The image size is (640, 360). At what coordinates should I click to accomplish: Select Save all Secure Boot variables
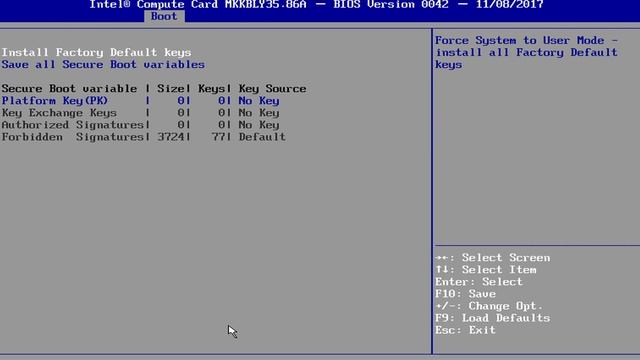click(x=103, y=64)
